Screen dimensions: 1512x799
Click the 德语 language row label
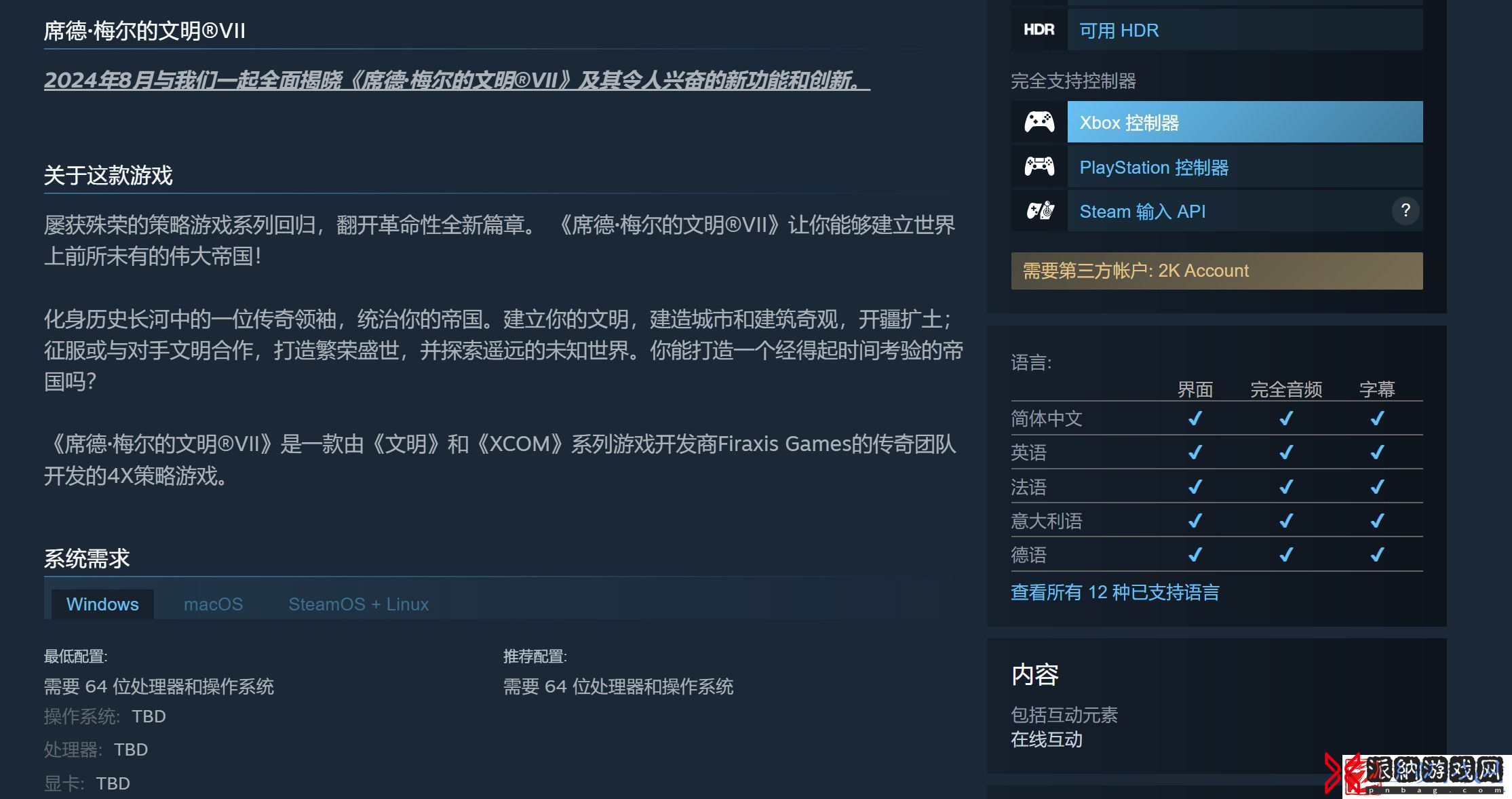(x=1028, y=555)
